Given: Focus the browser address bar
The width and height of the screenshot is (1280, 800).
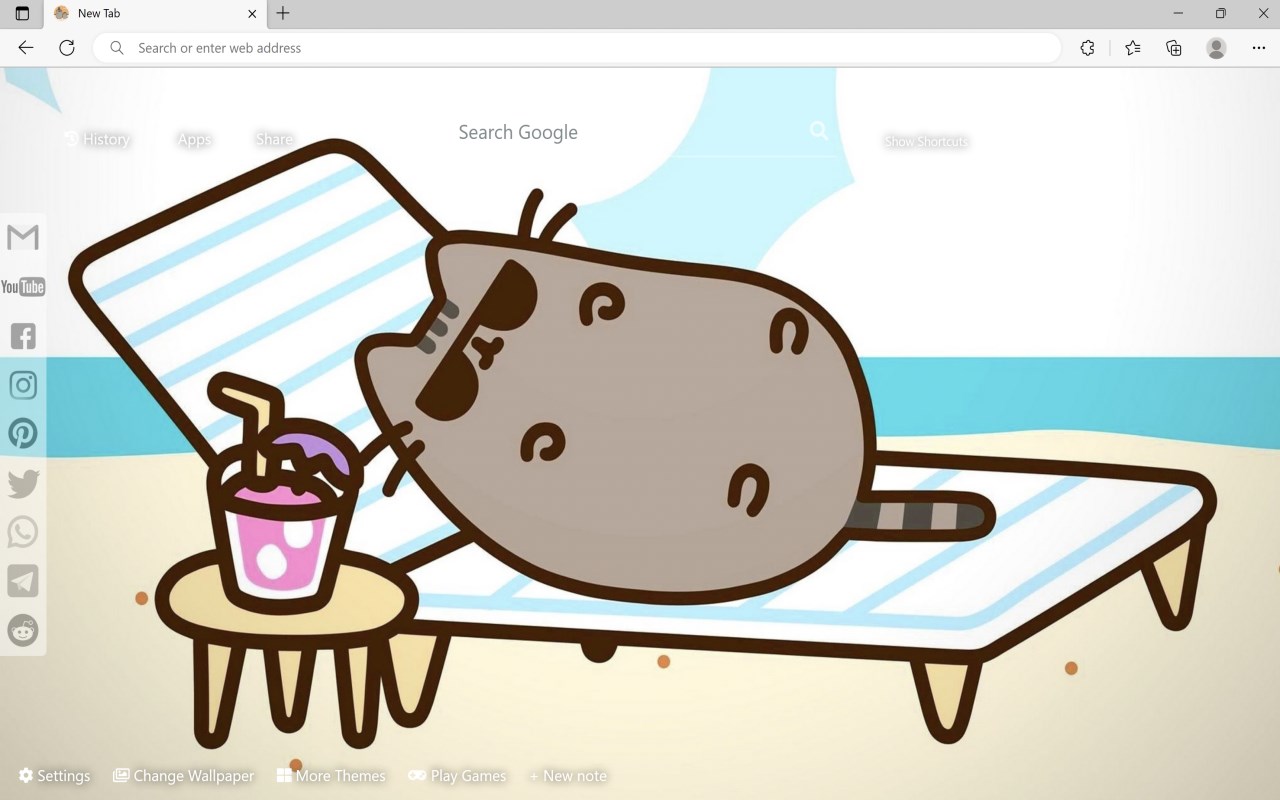Looking at the screenshot, I should tap(577, 47).
